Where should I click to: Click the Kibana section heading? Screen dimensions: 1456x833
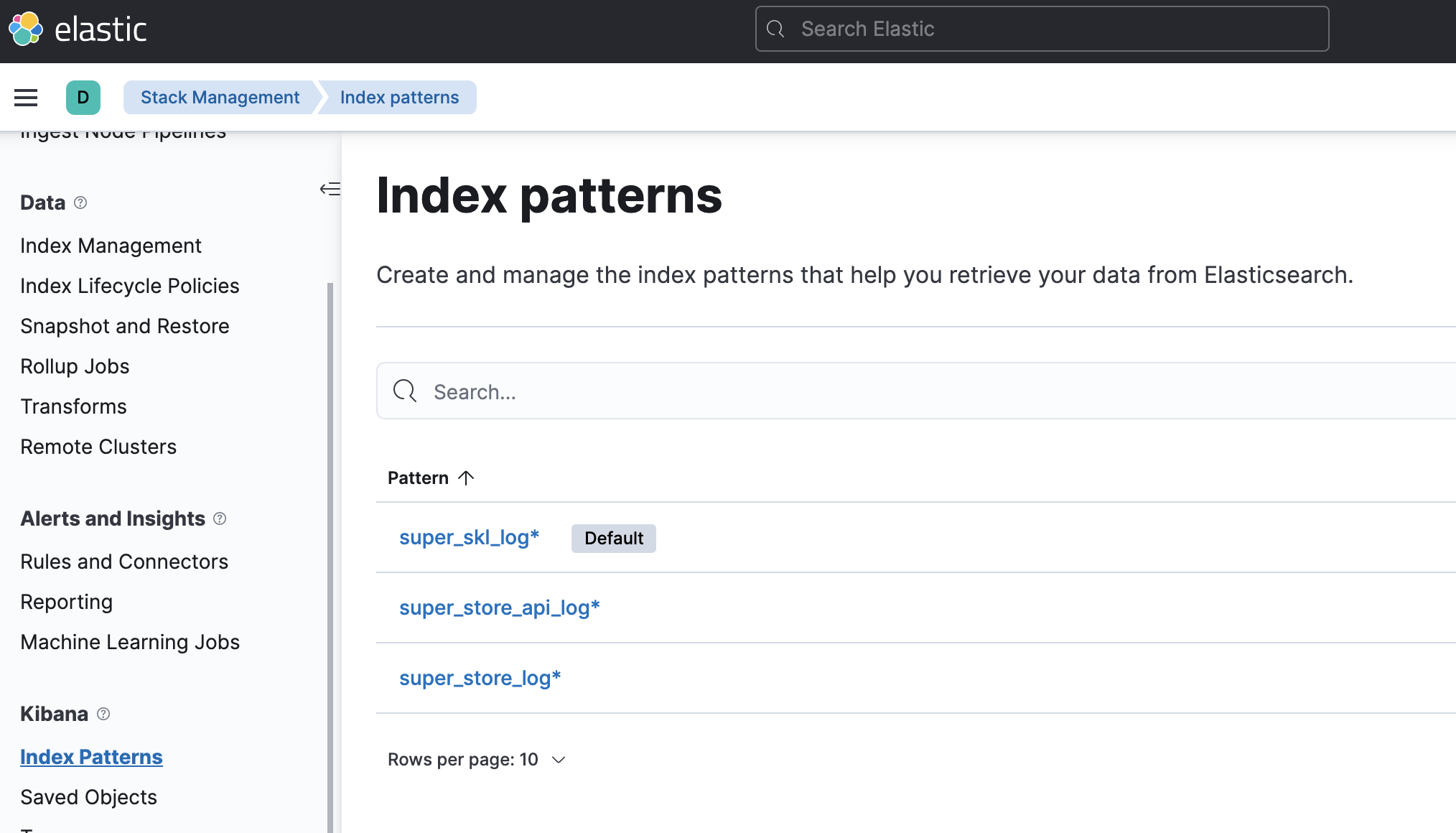[54, 714]
